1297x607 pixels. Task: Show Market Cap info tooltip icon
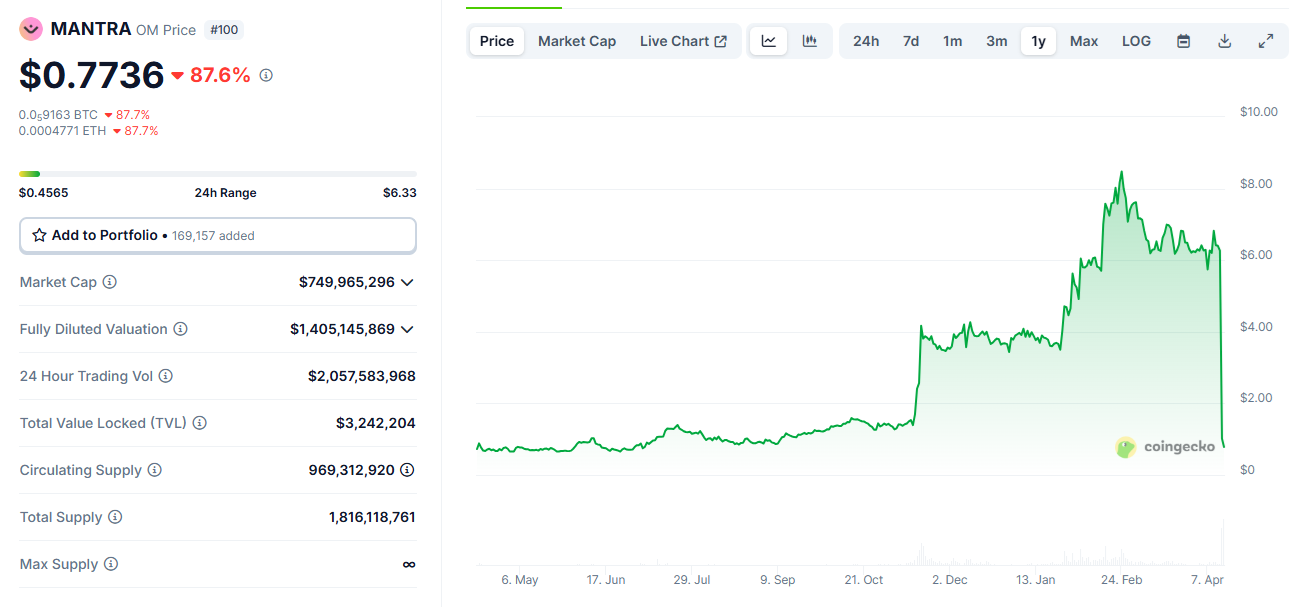click(x=110, y=282)
